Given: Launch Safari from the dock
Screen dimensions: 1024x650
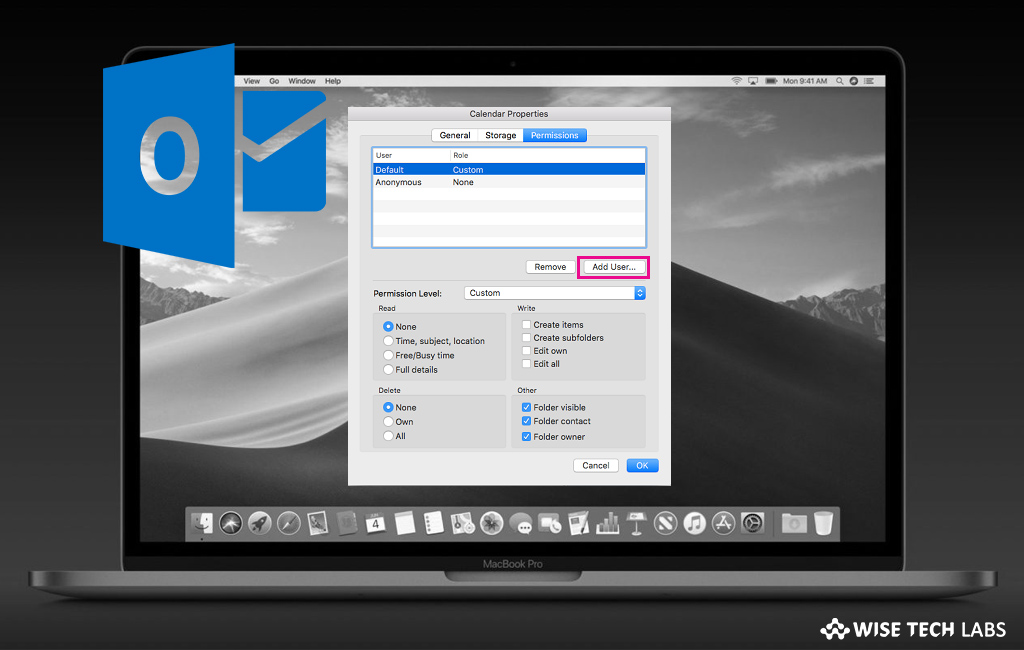Looking at the screenshot, I should 289,523.
